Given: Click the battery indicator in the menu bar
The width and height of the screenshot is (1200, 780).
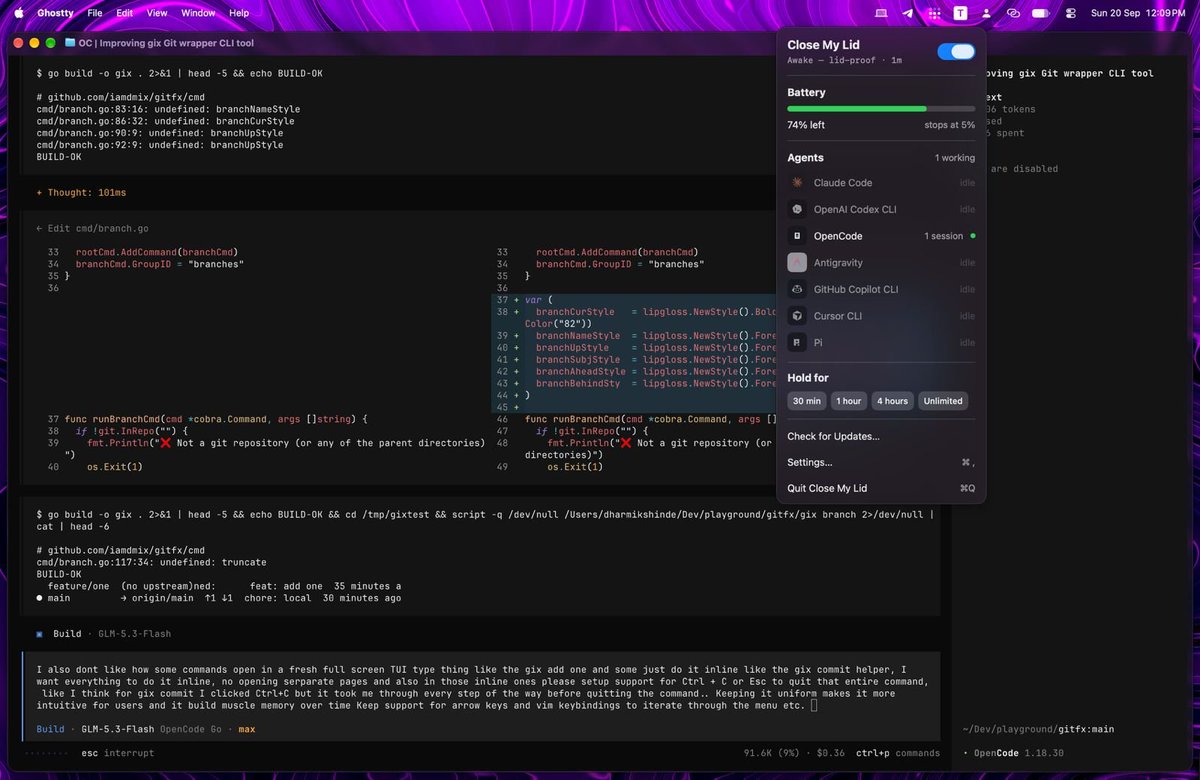Looking at the screenshot, I should (x=1041, y=13).
